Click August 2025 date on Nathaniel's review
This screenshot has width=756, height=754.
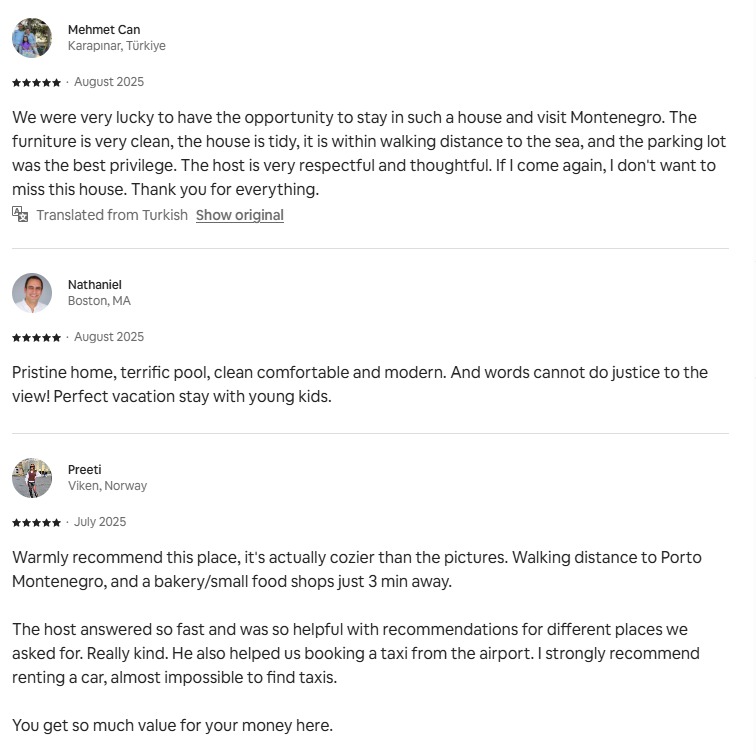coord(109,337)
